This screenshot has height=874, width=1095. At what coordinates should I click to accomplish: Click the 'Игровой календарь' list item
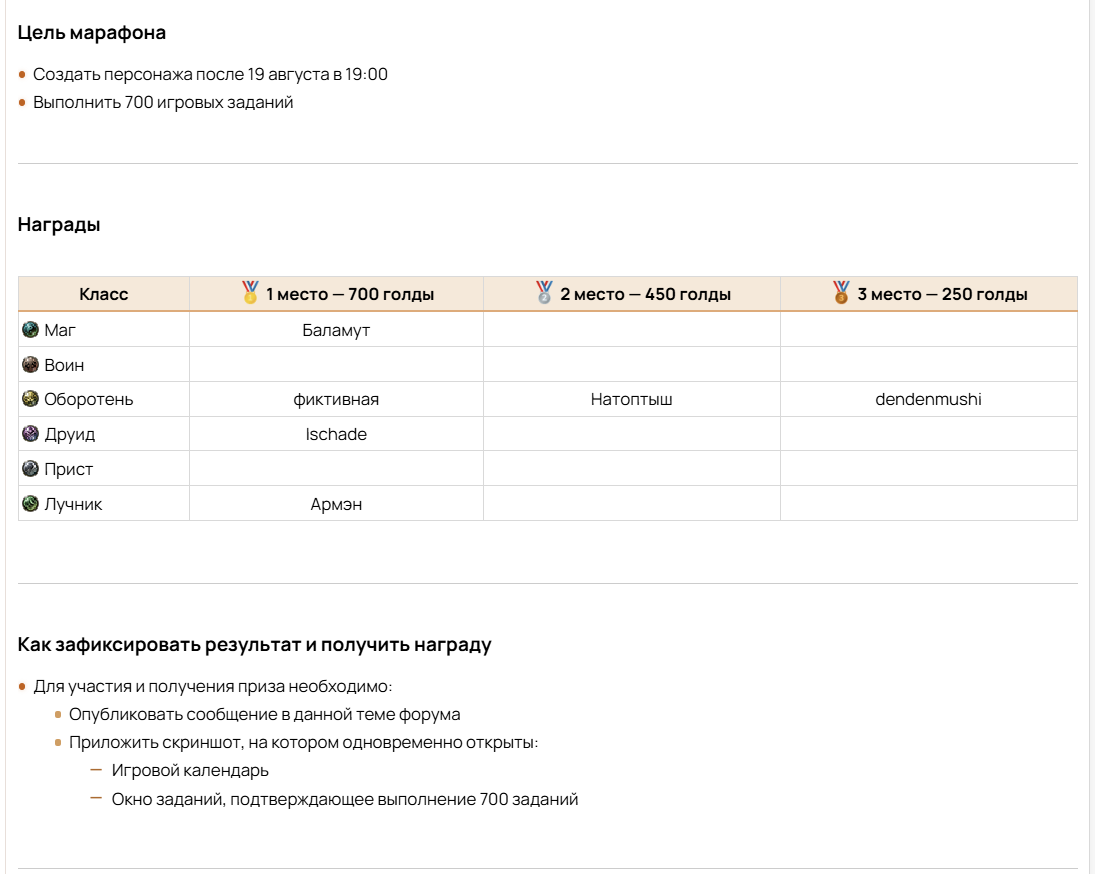tap(190, 771)
